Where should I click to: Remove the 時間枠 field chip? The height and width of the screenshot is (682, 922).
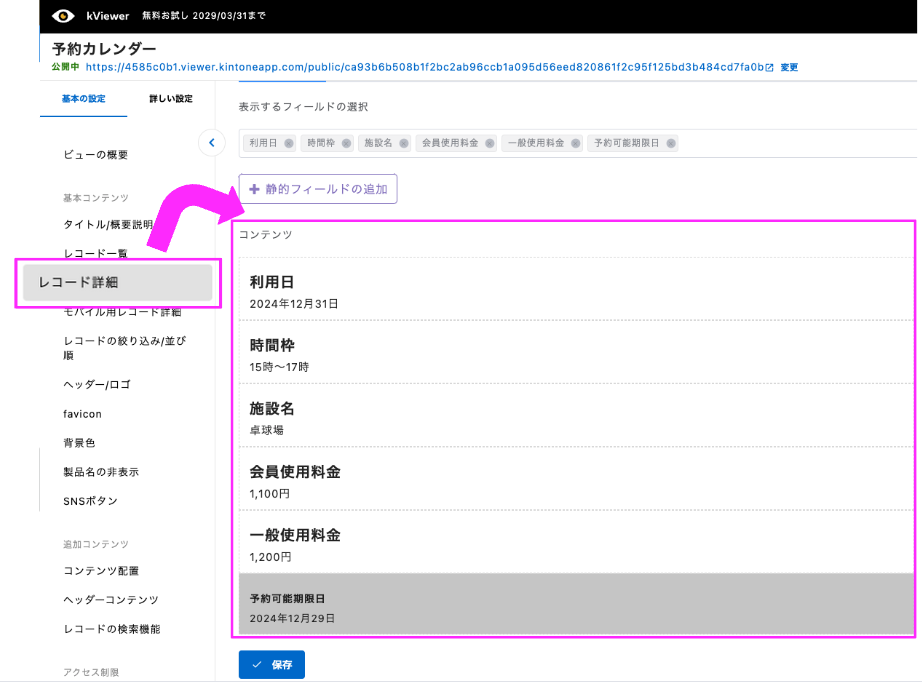346,143
